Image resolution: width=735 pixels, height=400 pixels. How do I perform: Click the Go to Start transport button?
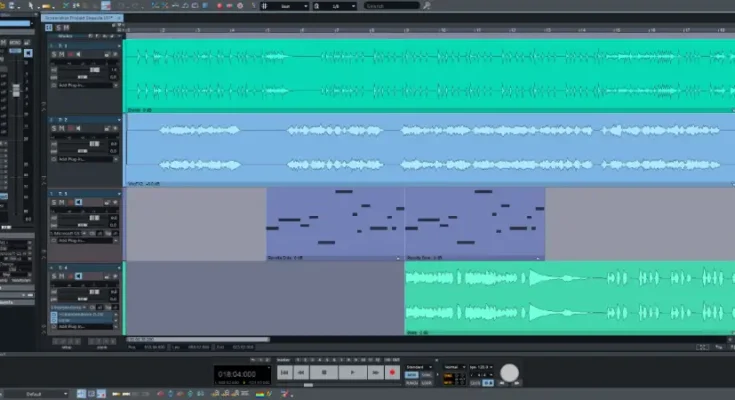coord(284,372)
